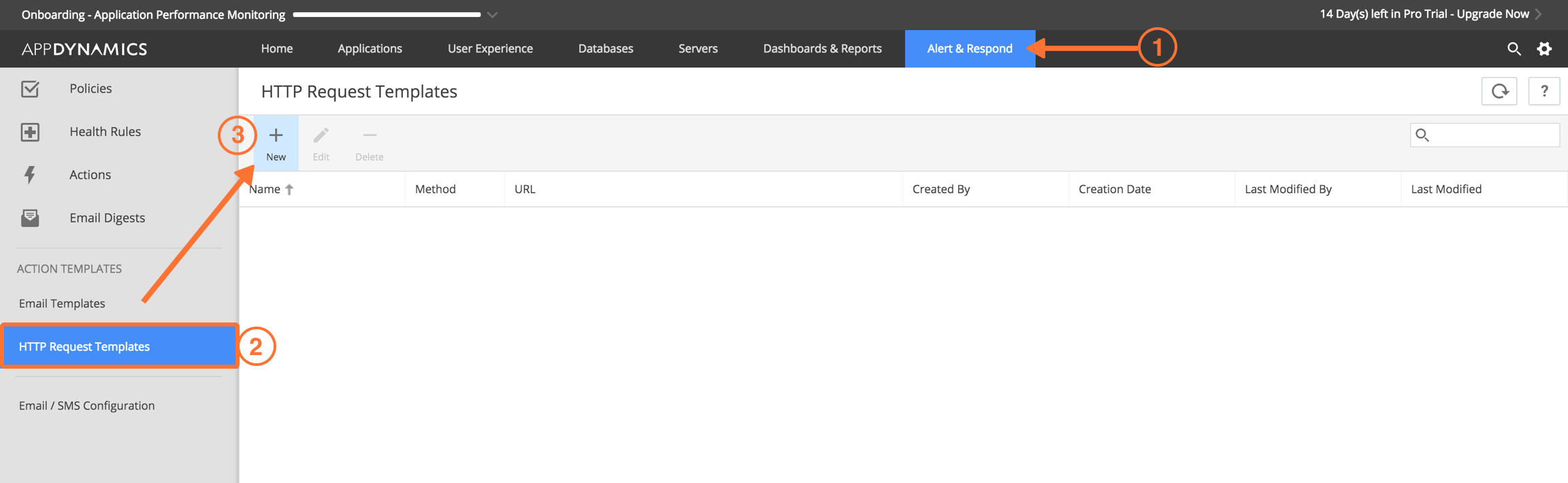
Task: Expand the Onboarding progress chevron
Action: pos(492,14)
